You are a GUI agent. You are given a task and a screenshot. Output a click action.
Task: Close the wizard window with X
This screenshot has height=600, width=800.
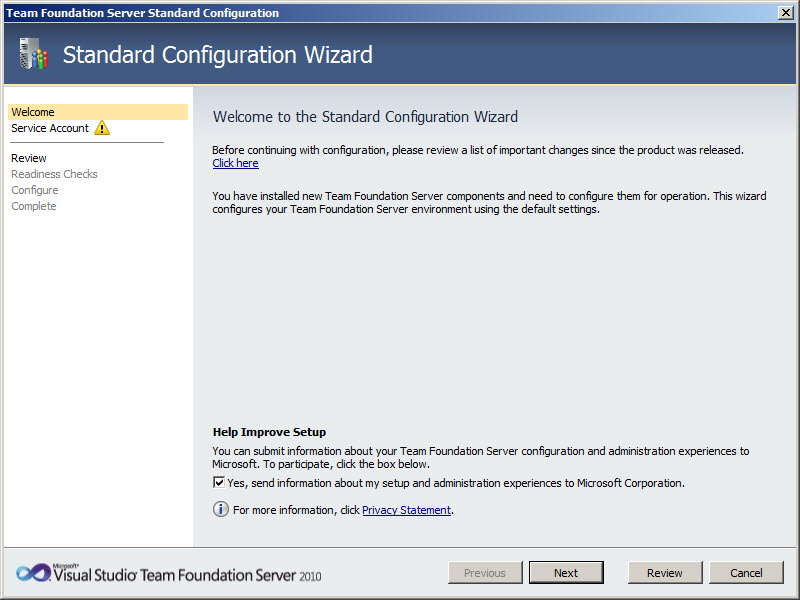(x=785, y=13)
